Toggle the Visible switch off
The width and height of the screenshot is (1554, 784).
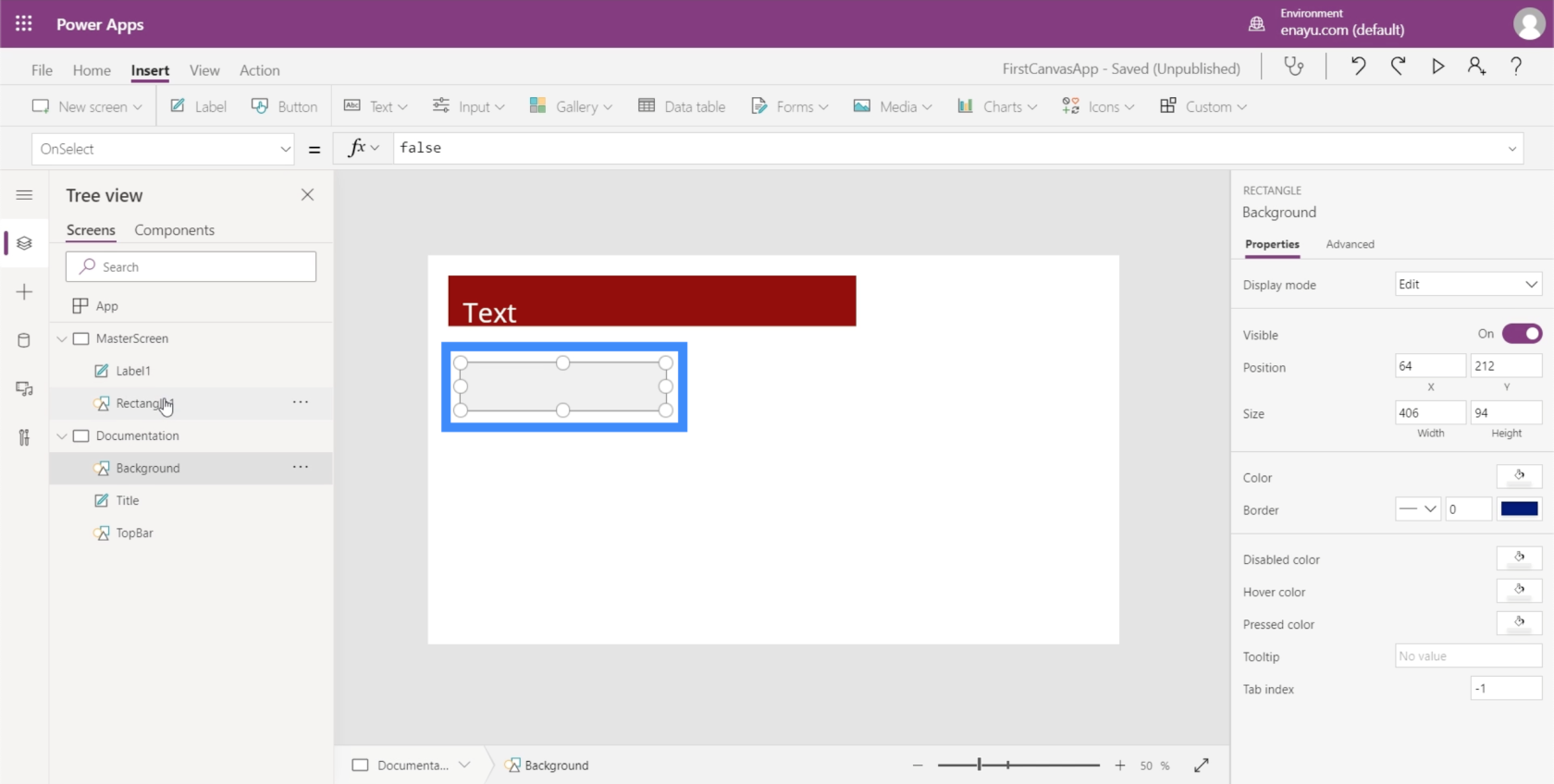pyautogui.click(x=1522, y=334)
